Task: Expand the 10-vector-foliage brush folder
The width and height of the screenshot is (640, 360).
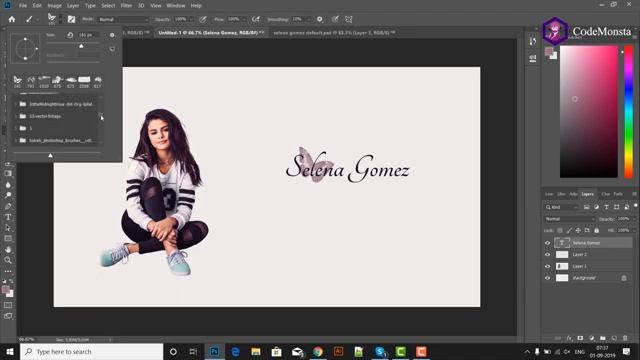Action: click(x=16, y=116)
